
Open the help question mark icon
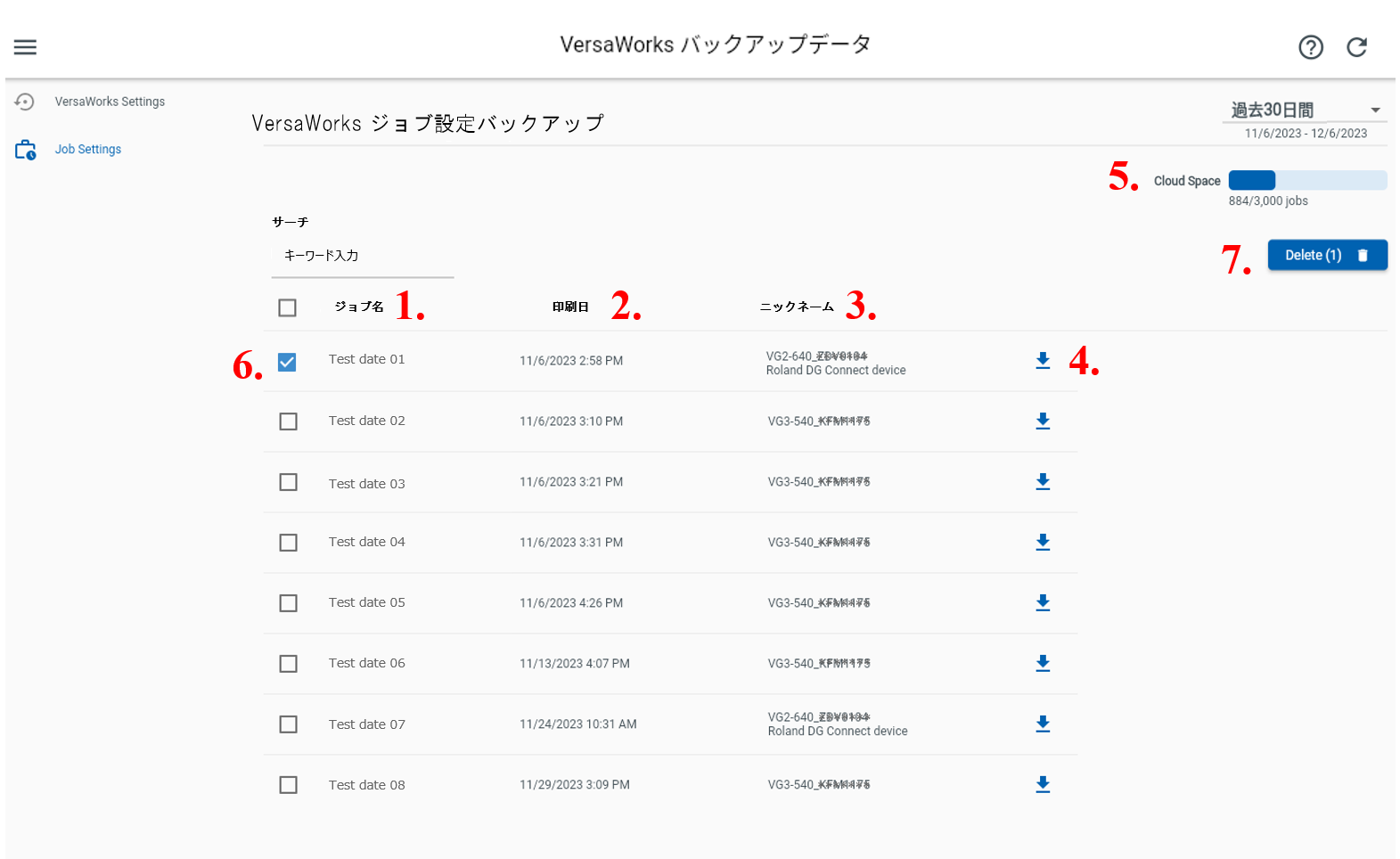pyautogui.click(x=1310, y=47)
